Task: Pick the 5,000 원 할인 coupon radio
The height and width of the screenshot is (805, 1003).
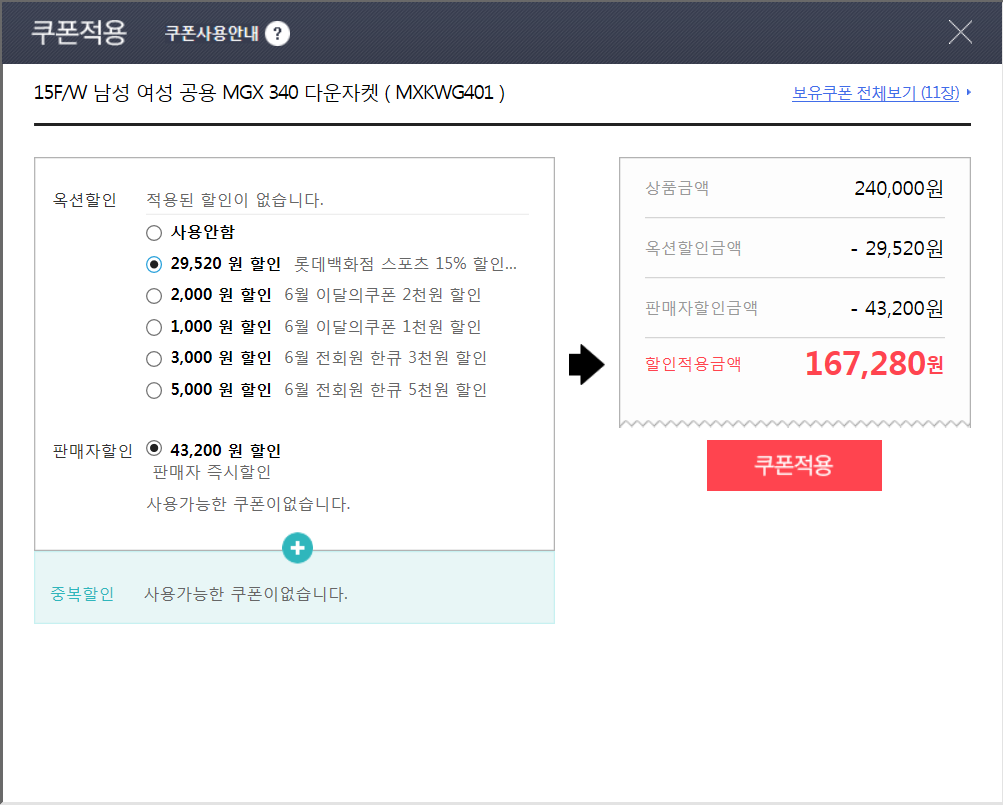Action: pyautogui.click(x=154, y=390)
